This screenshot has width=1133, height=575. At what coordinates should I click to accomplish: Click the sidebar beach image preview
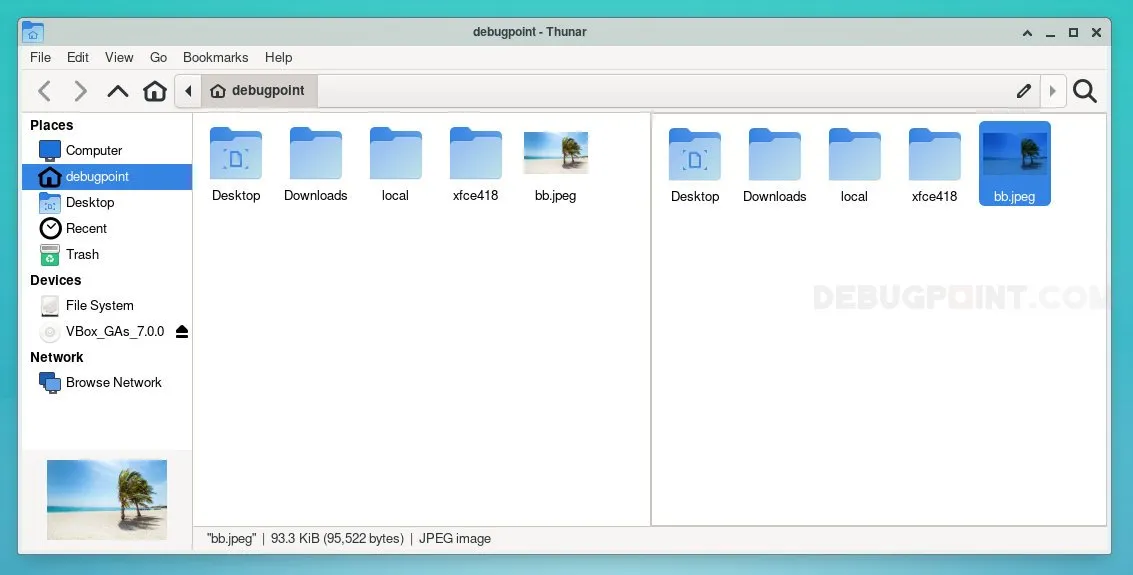click(x=107, y=499)
